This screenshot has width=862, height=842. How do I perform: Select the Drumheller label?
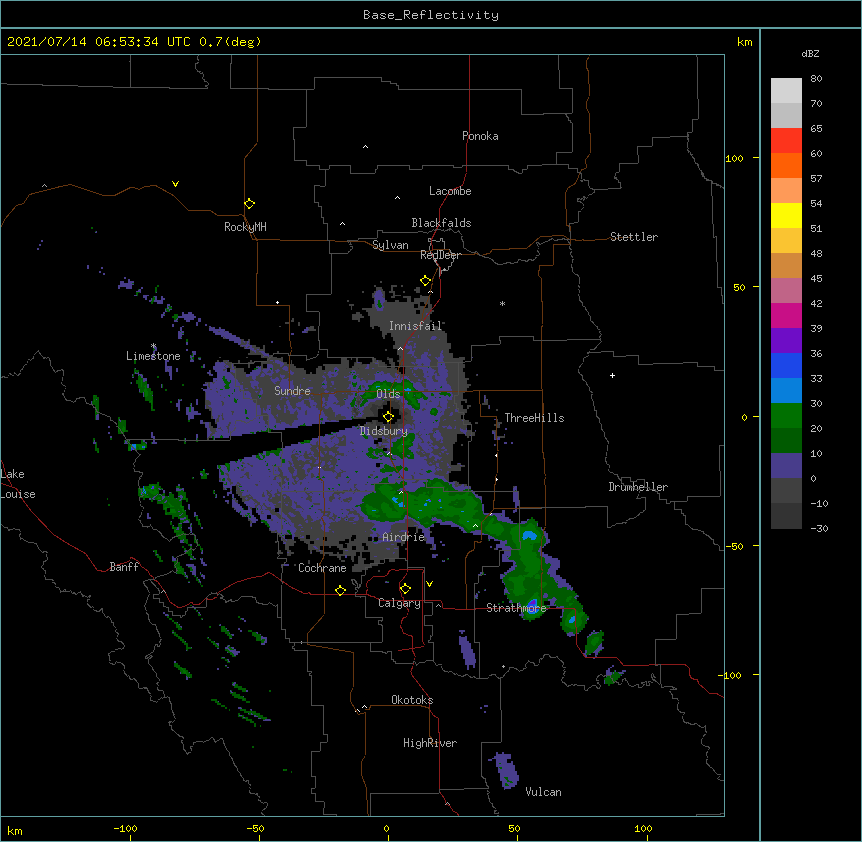638,487
